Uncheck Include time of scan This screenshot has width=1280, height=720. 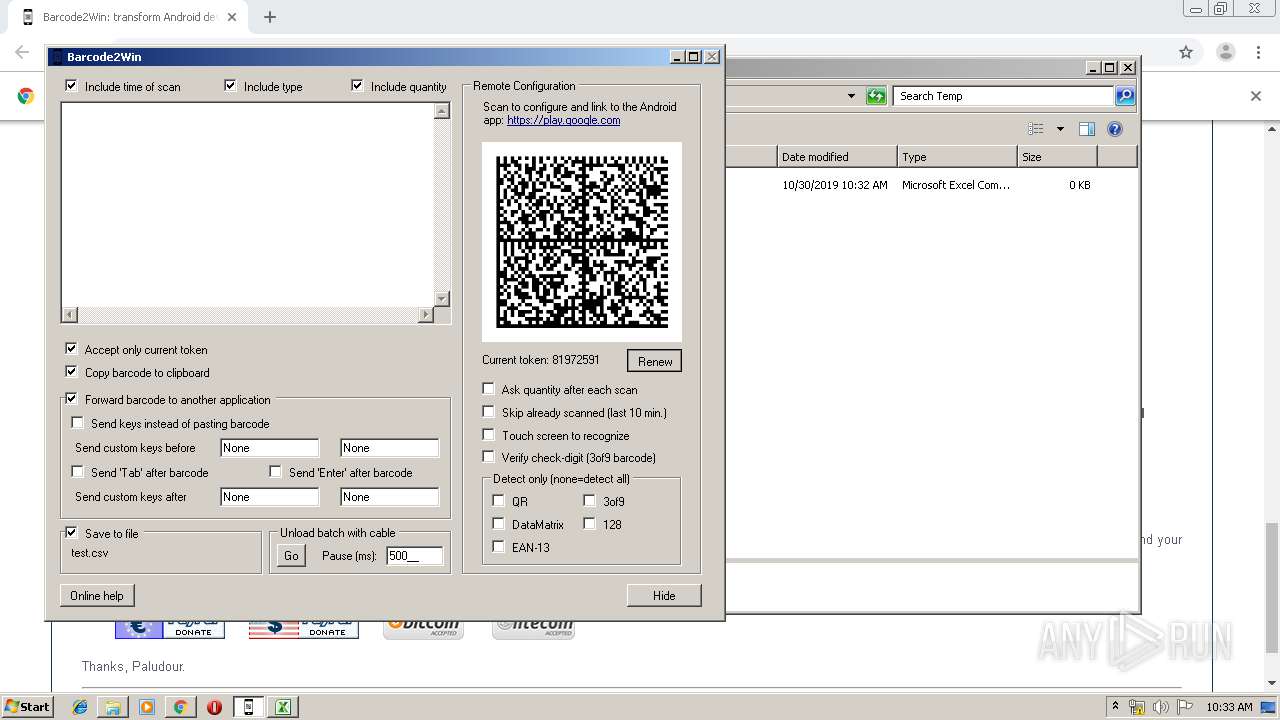pyautogui.click(x=71, y=86)
